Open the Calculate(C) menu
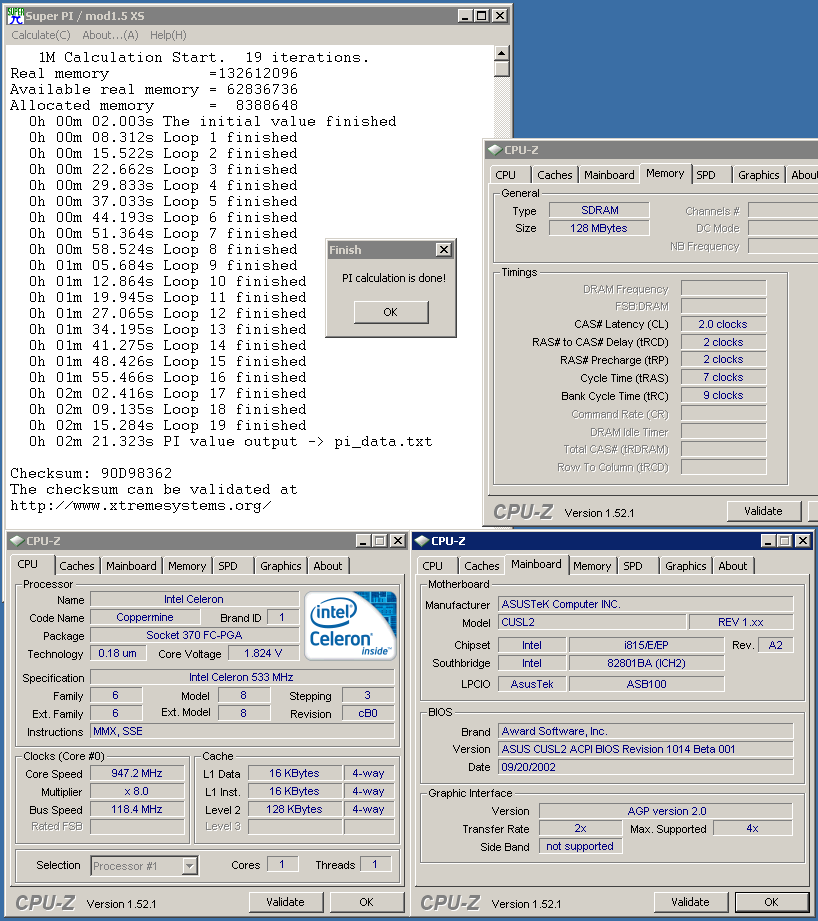This screenshot has width=818, height=921. [x=40, y=35]
